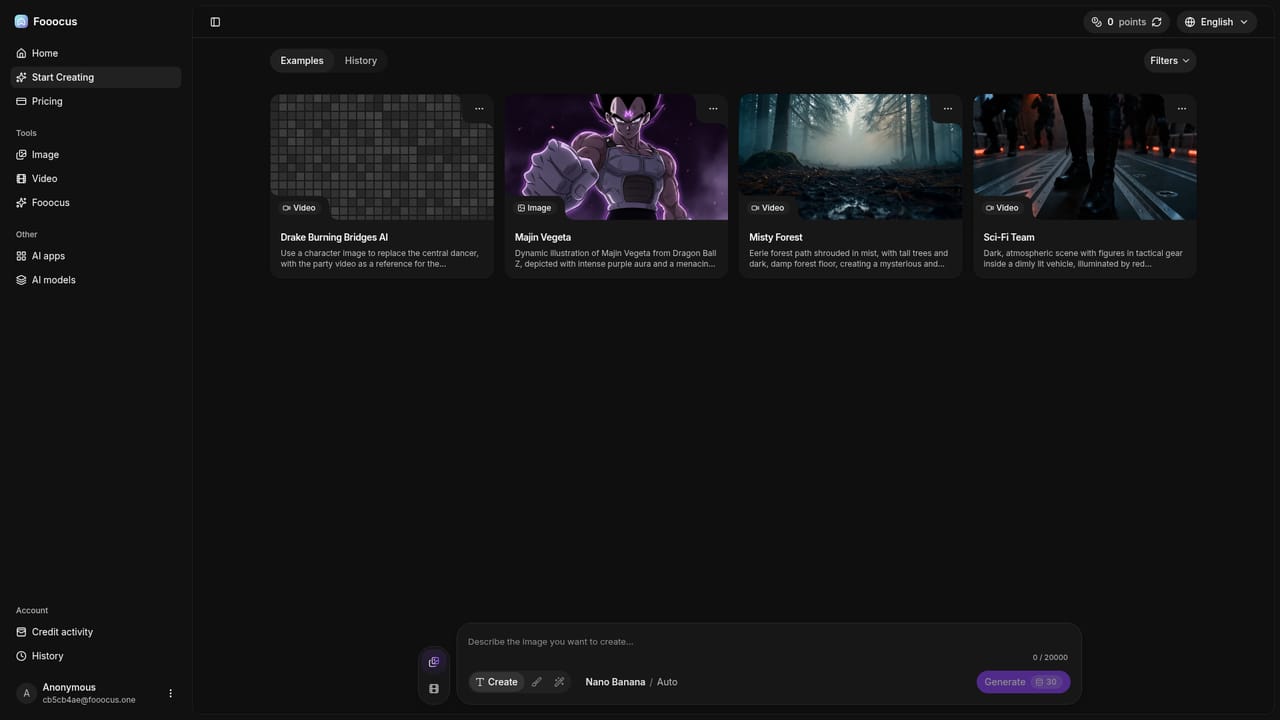1280x720 pixels.
Task: Click the Anonymous user avatar
Action: point(27,693)
